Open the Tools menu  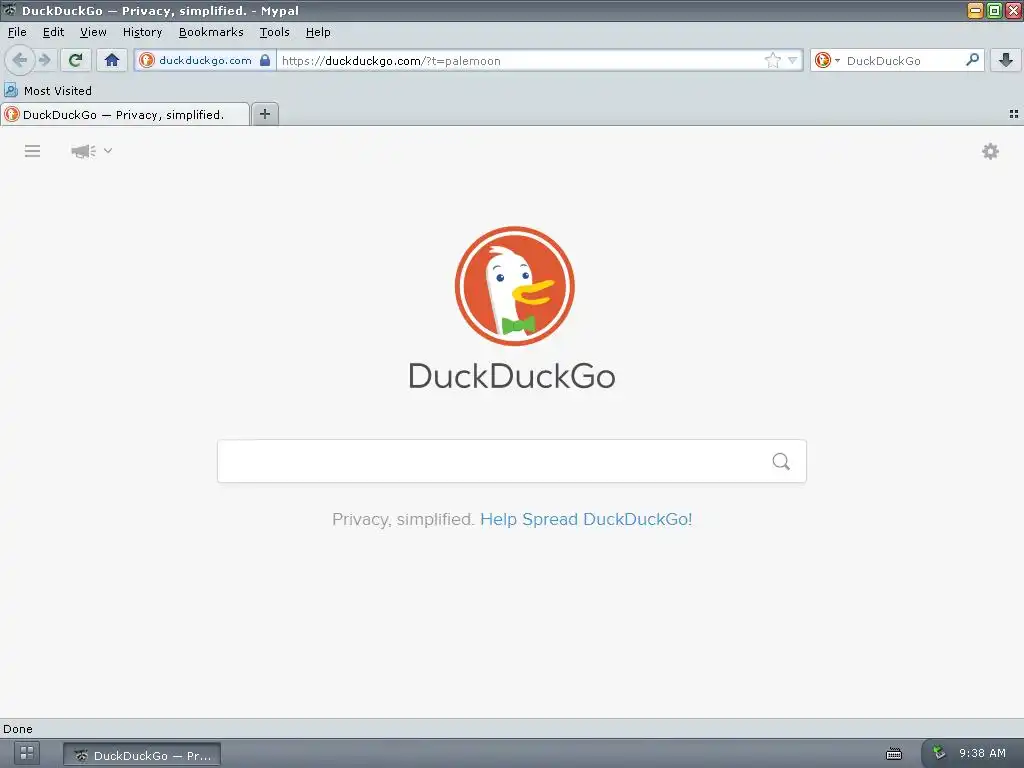[x=274, y=32]
